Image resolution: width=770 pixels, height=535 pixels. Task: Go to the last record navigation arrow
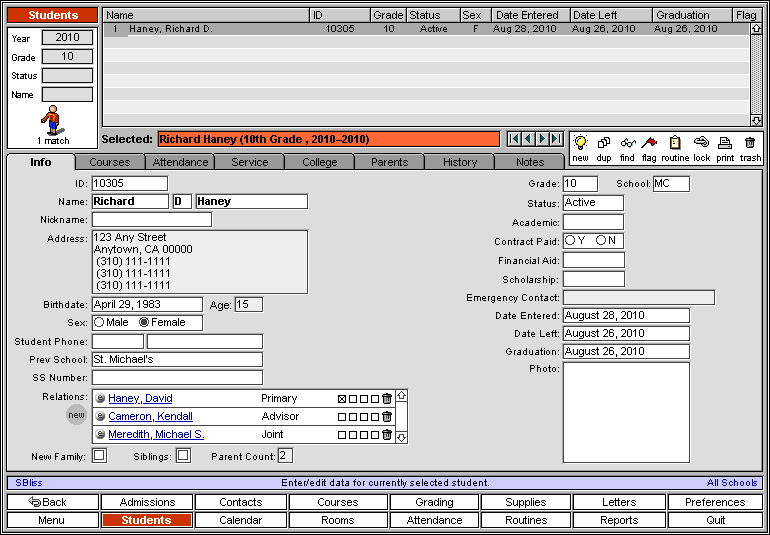point(556,139)
